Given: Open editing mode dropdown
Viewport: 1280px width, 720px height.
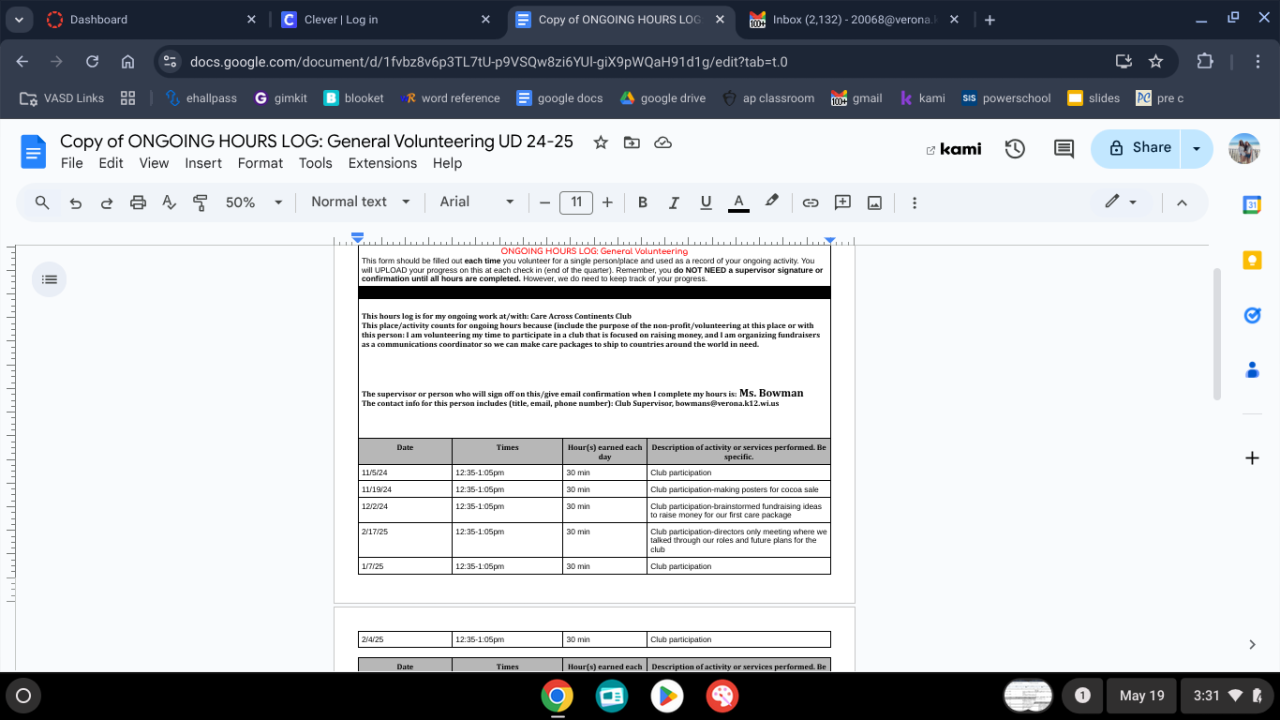Looking at the screenshot, I should pos(1121,202).
